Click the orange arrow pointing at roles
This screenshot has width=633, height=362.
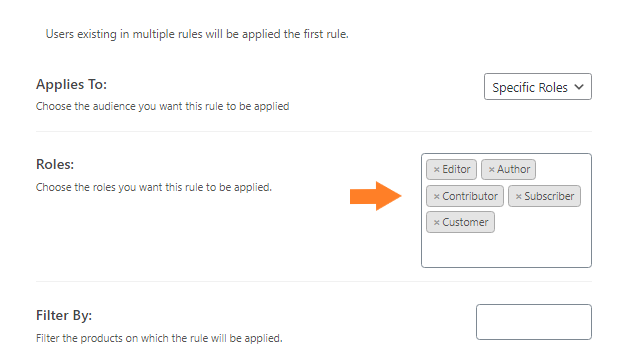[x=376, y=196]
